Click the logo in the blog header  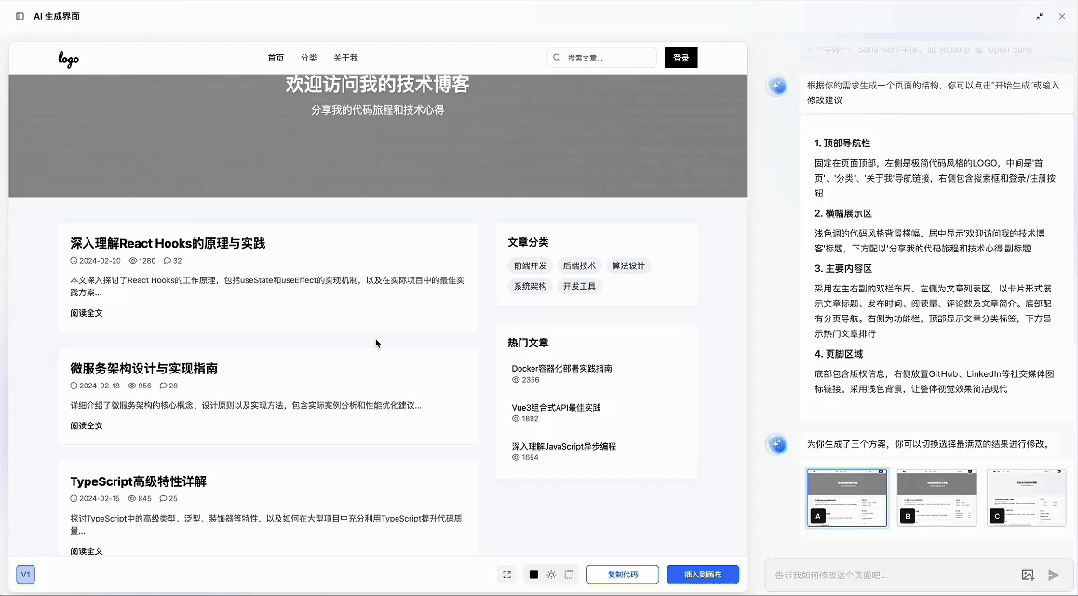68,59
